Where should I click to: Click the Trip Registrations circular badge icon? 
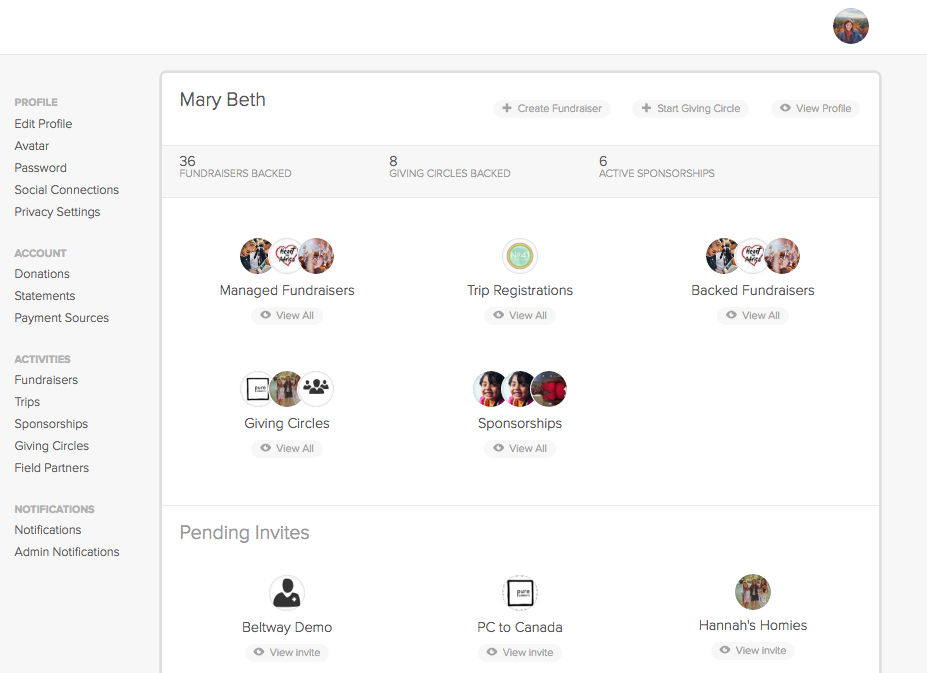tap(520, 256)
